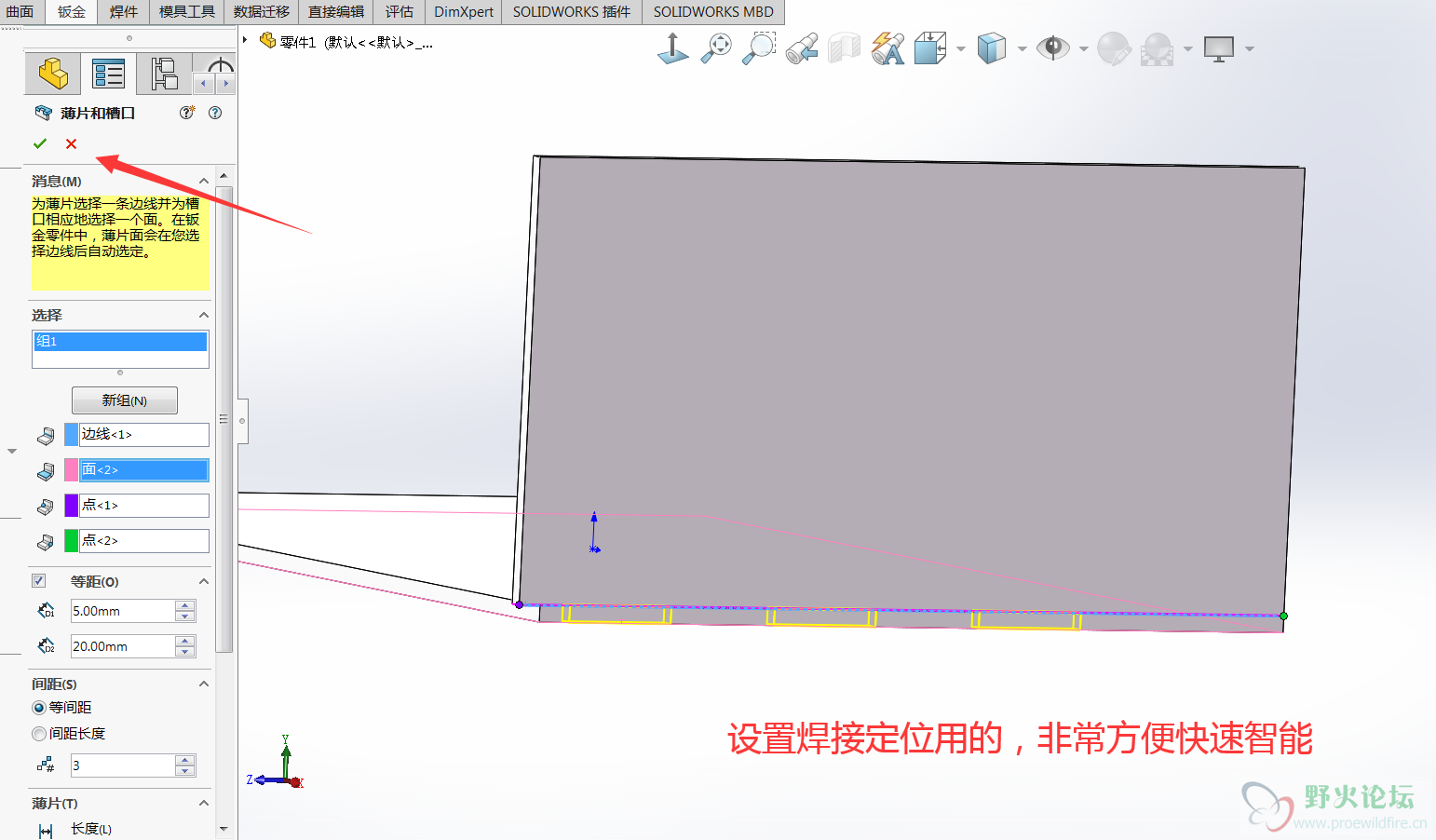The height and width of the screenshot is (840, 1436).
Task: Collapse the 间距(S) spacing section
Action: [x=204, y=684]
